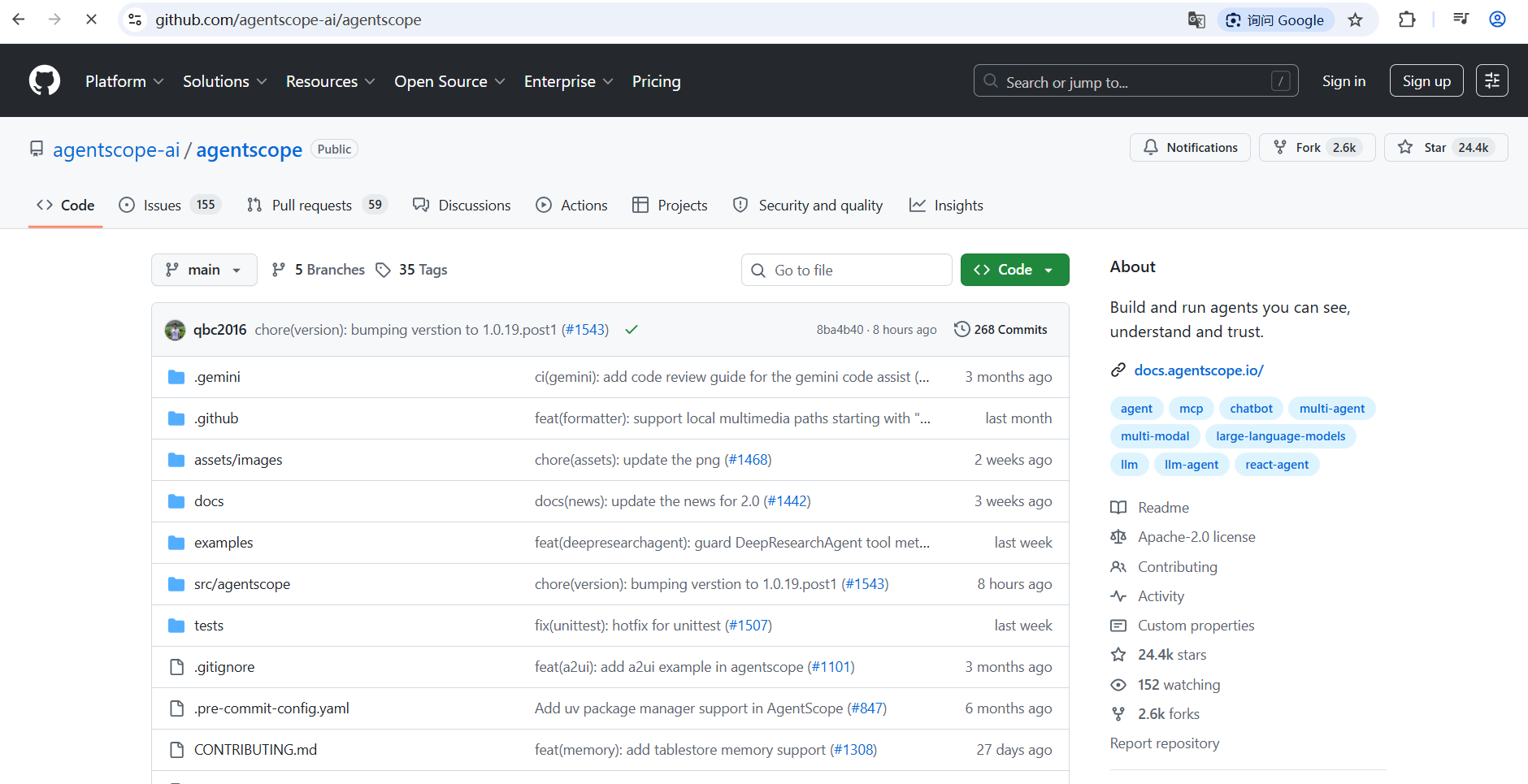Click the Notifications button
Image resolution: width=1528 pixels, height=784 pixels.
tap(1190, 148)
